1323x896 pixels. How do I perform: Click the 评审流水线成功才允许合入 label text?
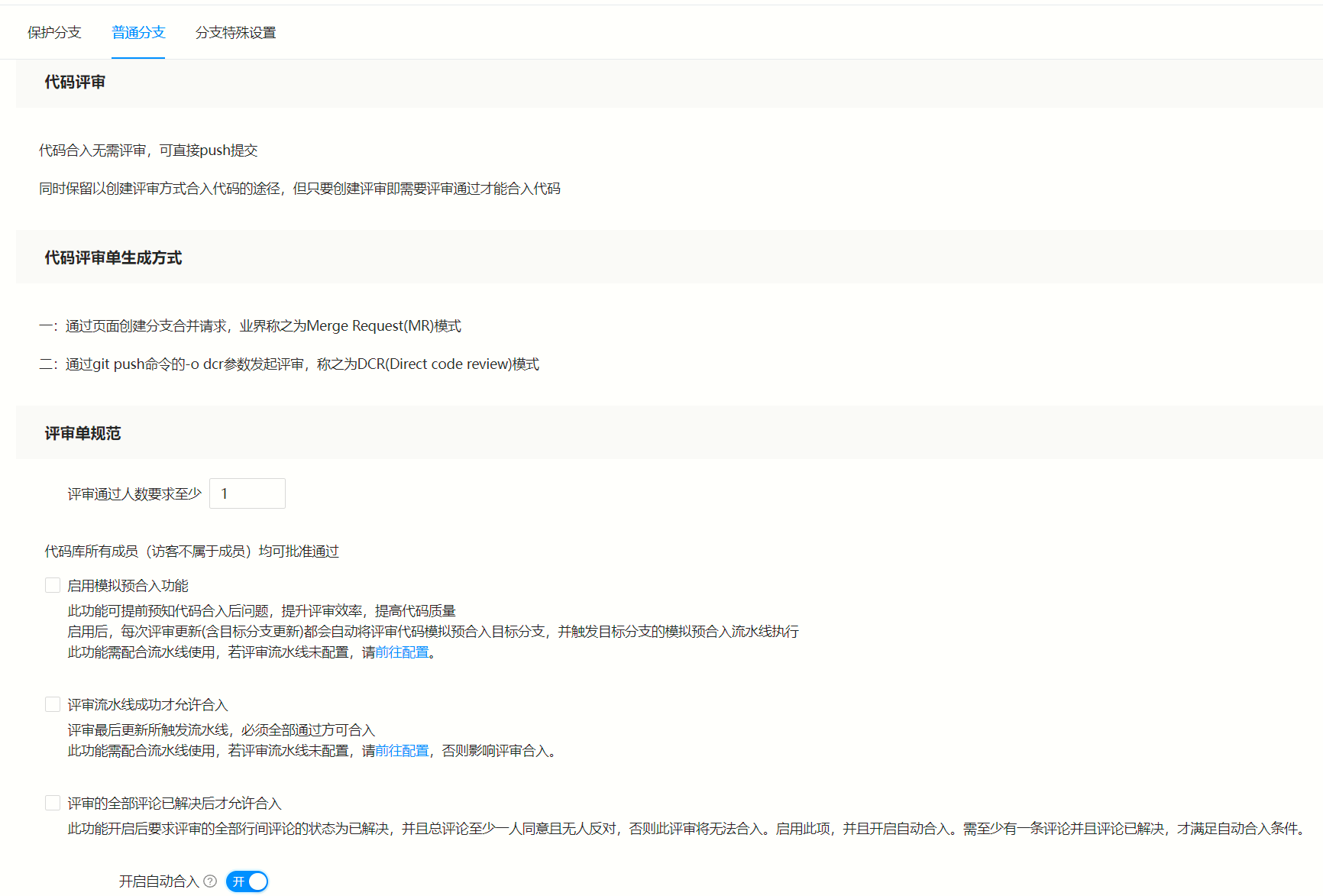pos(148,704)
